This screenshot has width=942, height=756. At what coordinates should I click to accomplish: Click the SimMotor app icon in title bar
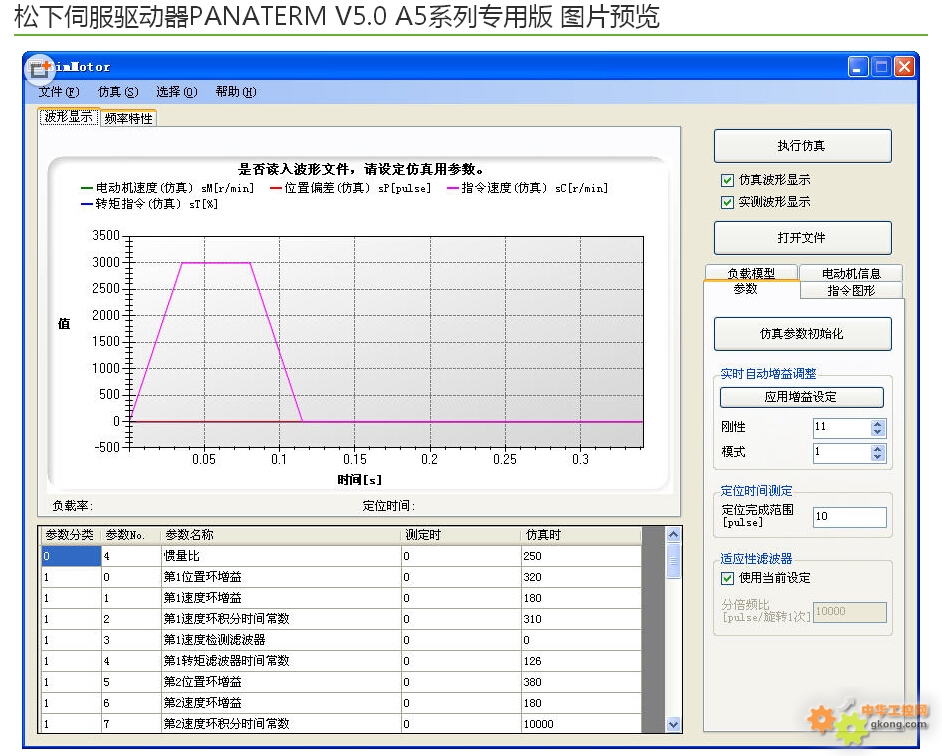tap(40, 68)
